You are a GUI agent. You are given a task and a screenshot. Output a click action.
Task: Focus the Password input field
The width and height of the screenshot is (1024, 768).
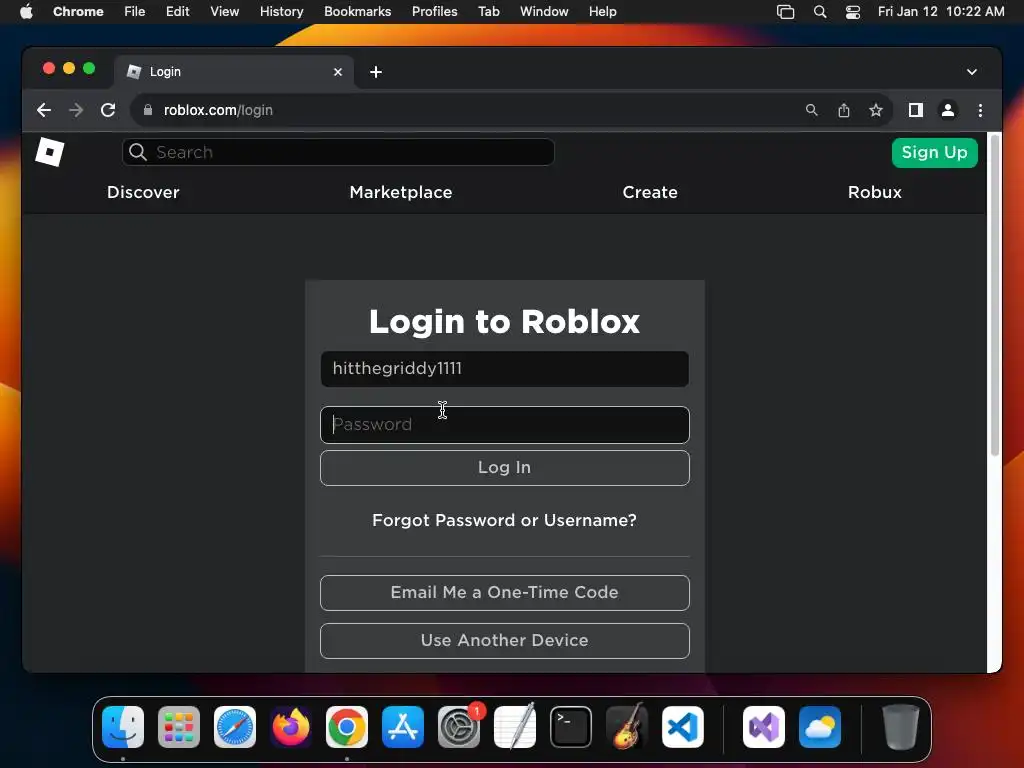coord(505,424)
